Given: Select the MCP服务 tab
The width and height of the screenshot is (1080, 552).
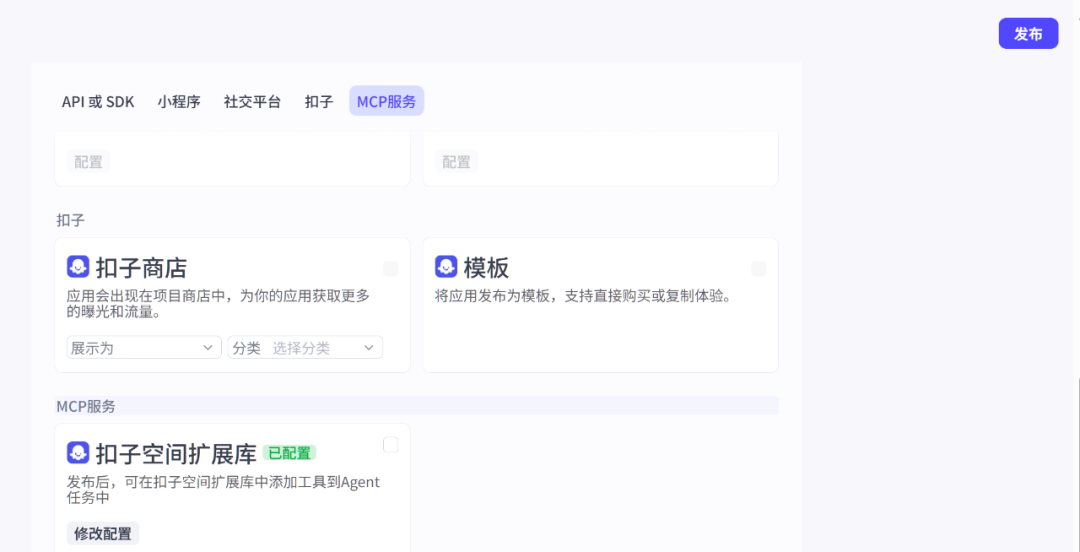Looking at the screenshot, I should click(x=386, y=101).
